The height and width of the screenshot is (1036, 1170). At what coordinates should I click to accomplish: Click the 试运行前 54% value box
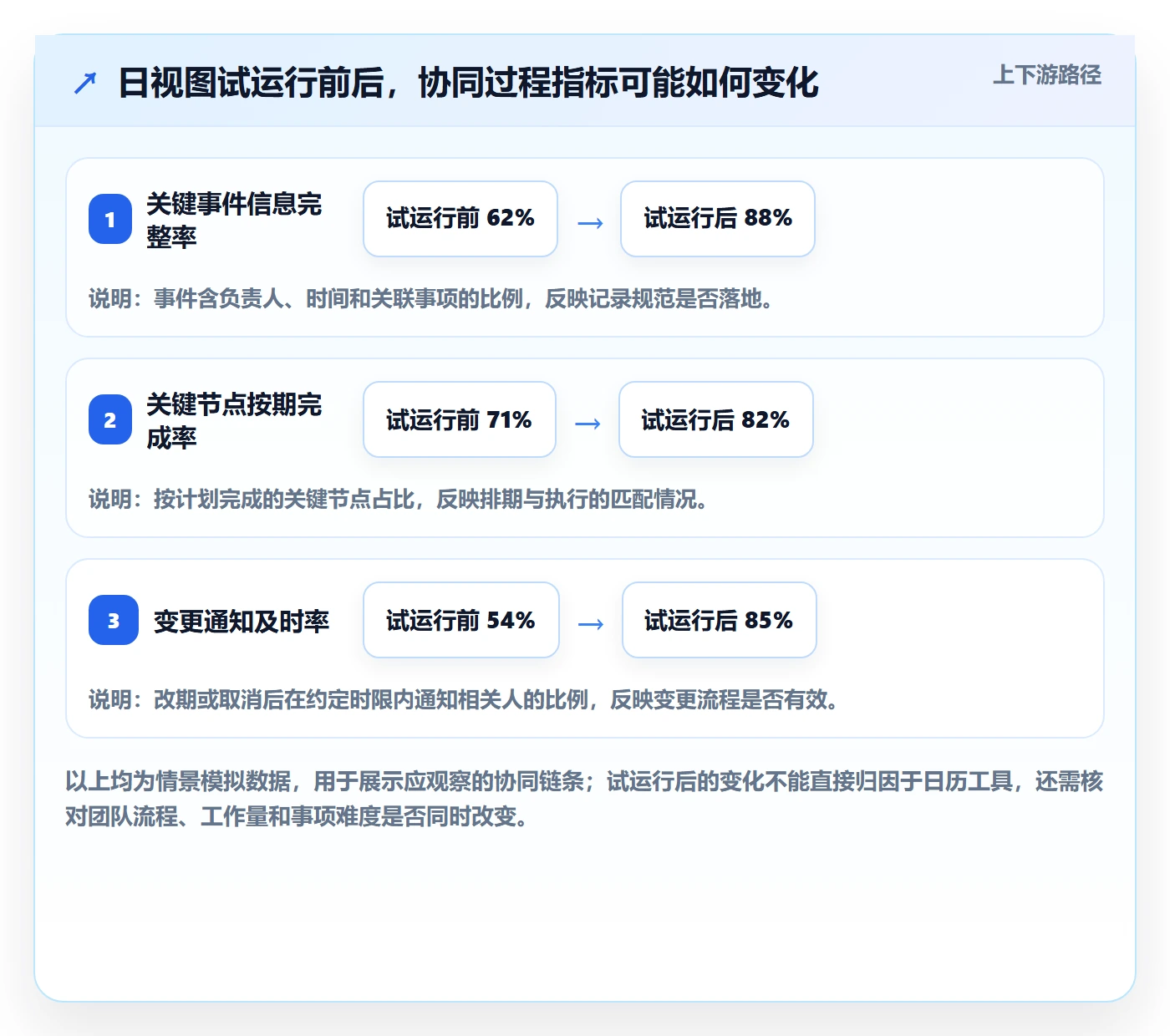[461, 620]
